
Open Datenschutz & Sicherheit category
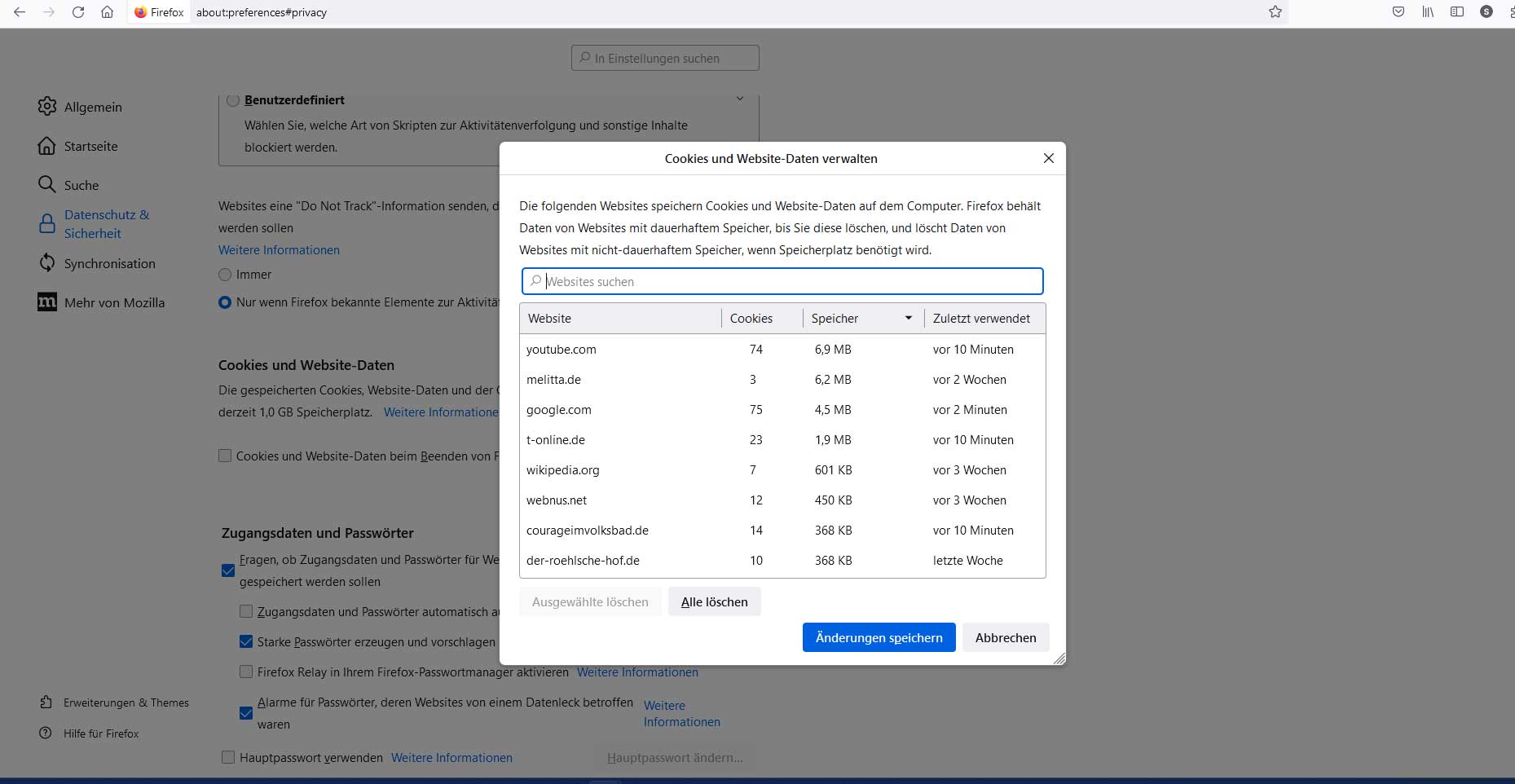pyautogui.click(x=107, y=224)
